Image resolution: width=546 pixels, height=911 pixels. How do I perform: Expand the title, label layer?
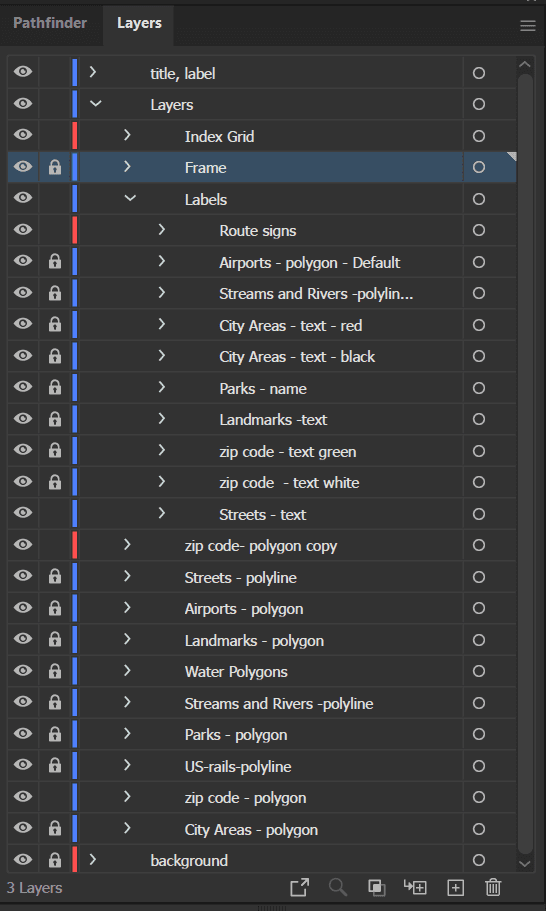(93, 72)
